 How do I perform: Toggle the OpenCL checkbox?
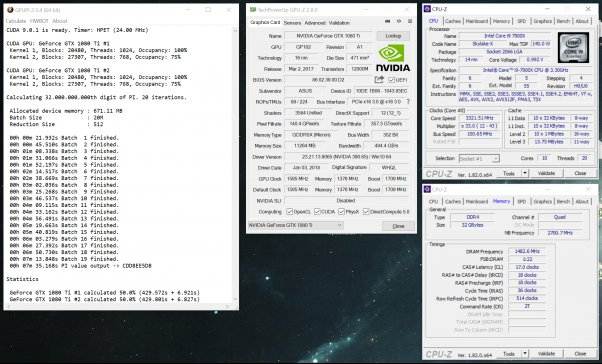tap(290, 212)
